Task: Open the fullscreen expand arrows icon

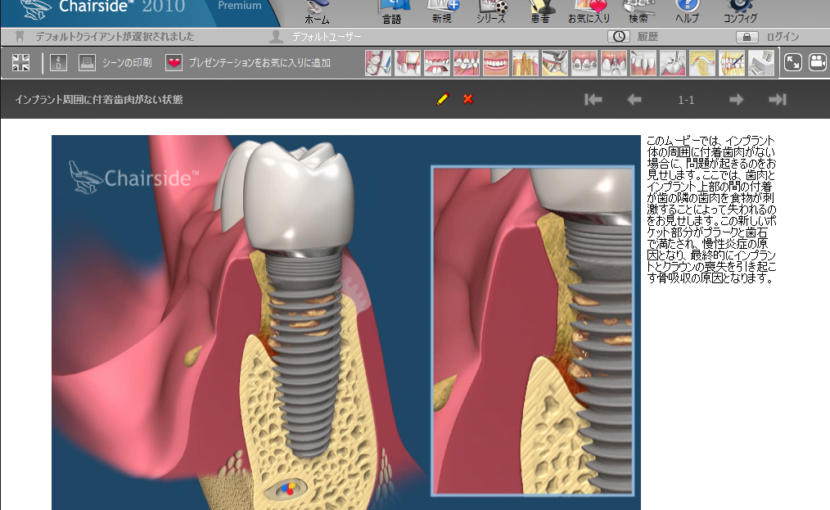Action: (792, 62)
